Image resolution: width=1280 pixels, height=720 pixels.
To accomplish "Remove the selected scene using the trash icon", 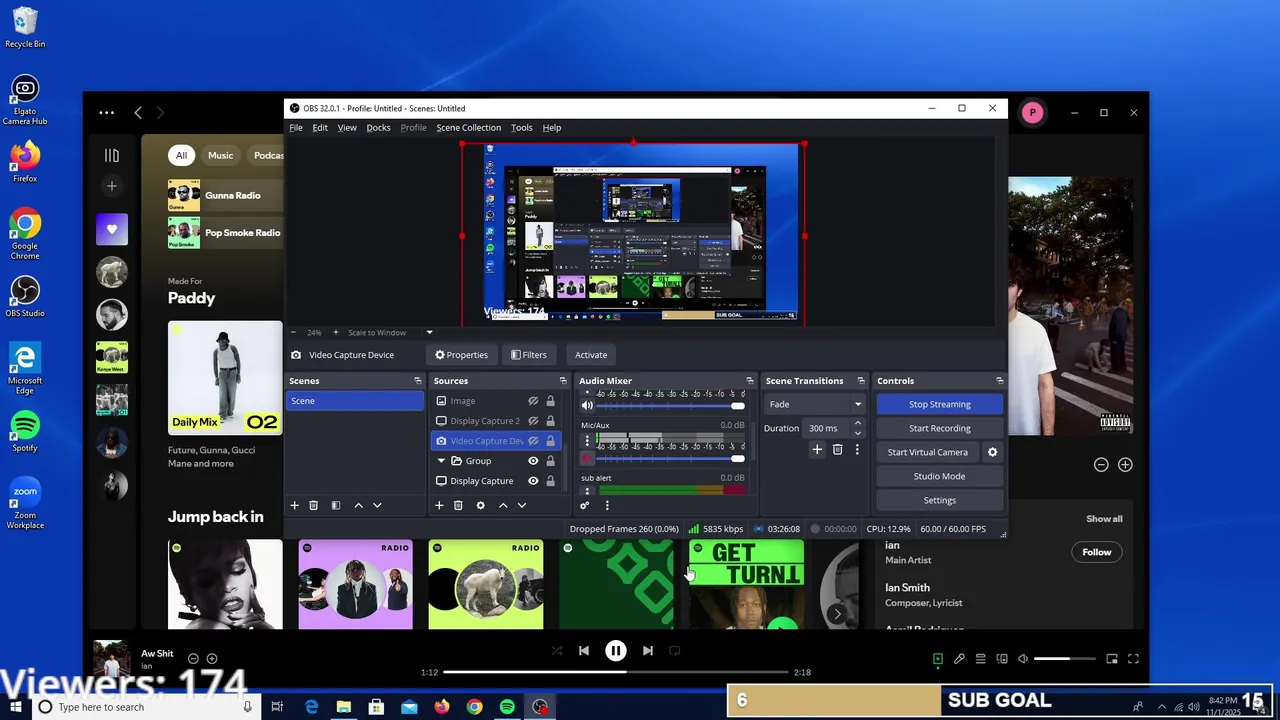I will coord(313,505).
